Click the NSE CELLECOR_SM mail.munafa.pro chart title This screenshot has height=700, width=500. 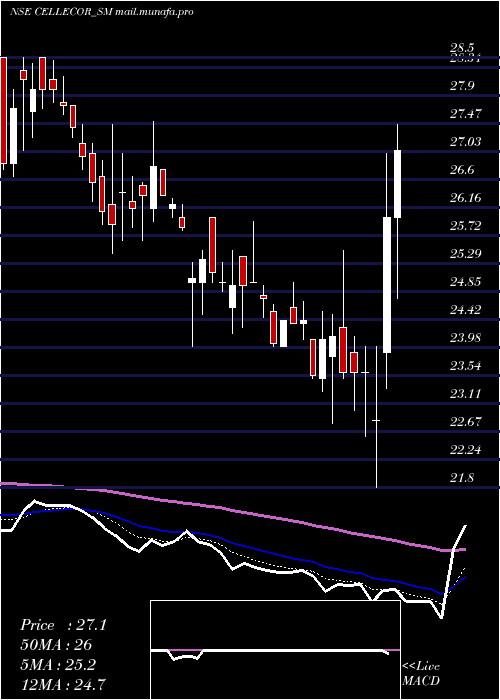101,12
